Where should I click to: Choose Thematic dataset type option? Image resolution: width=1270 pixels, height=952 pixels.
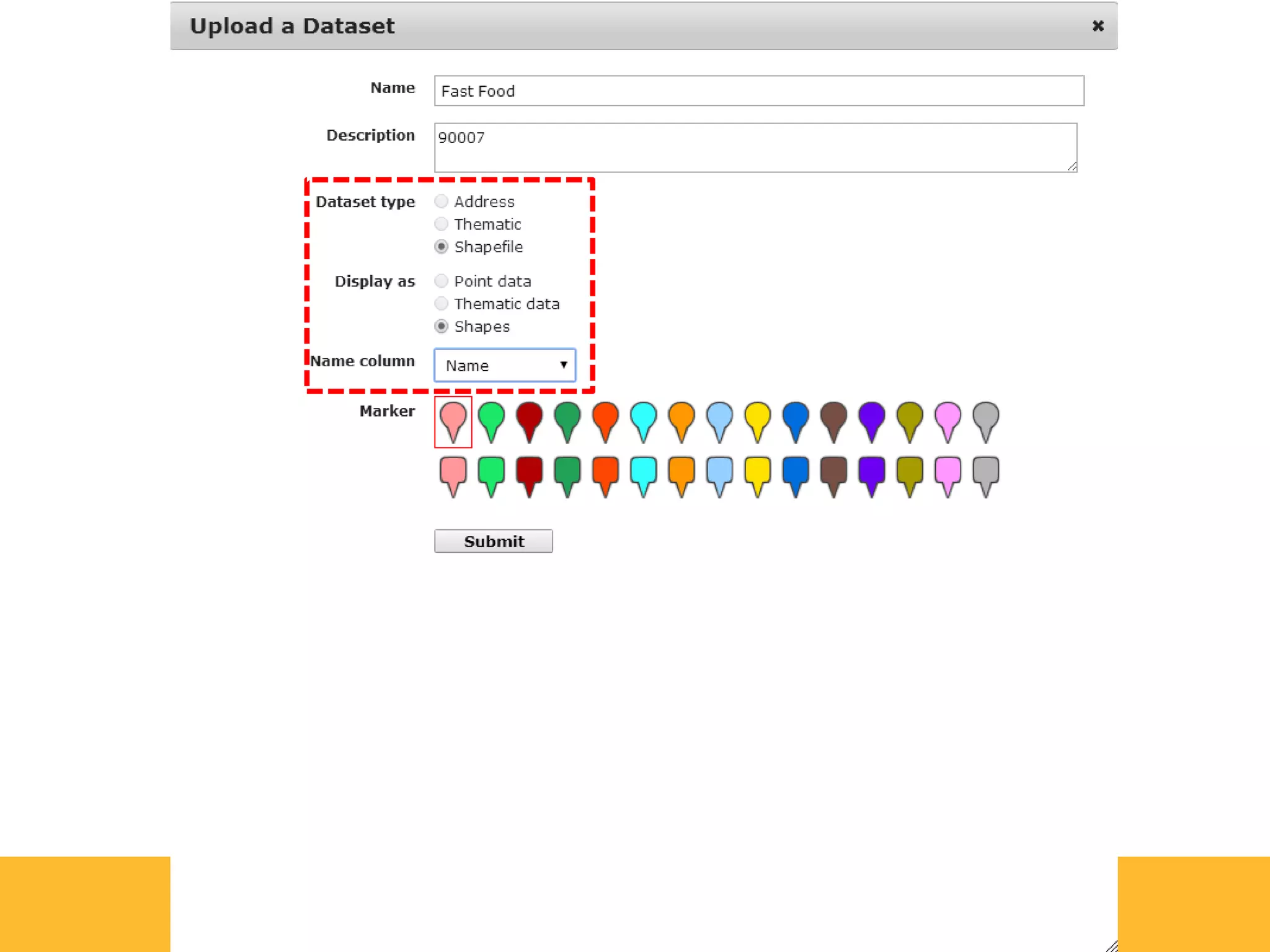(441, 224)
